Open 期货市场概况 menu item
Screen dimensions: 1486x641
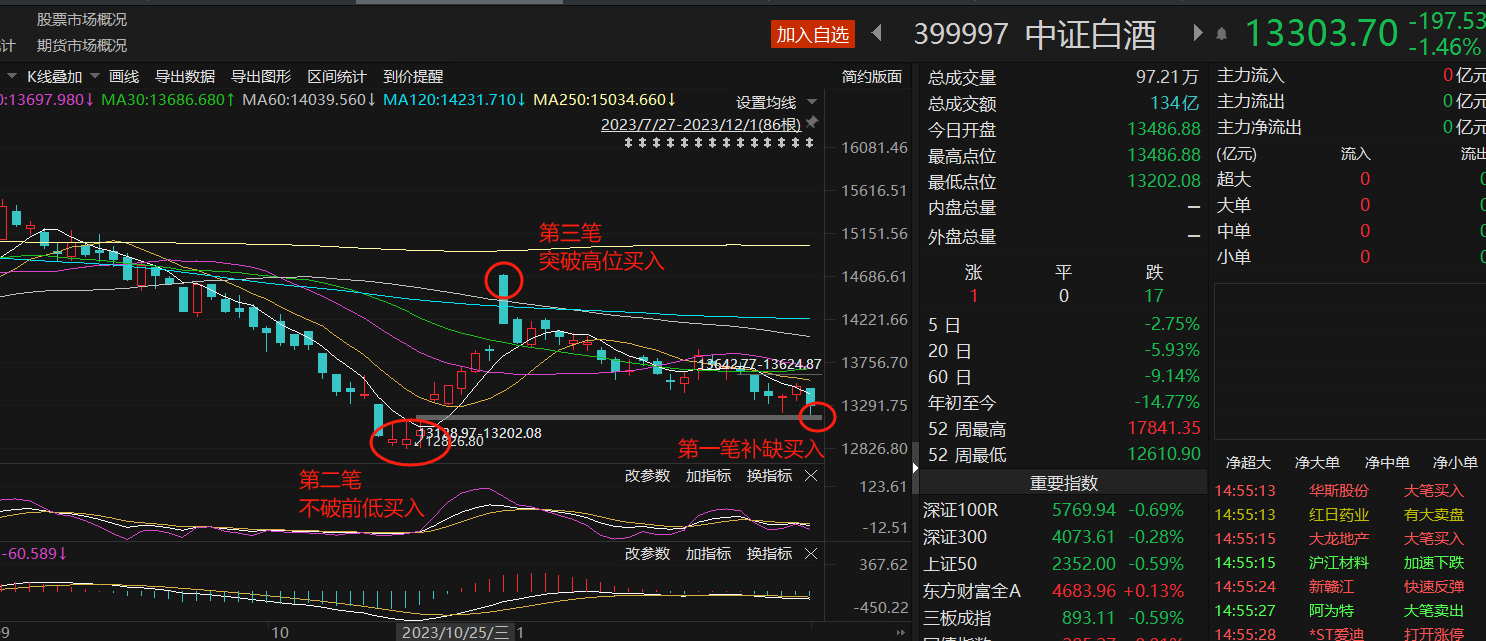point(82,45)
